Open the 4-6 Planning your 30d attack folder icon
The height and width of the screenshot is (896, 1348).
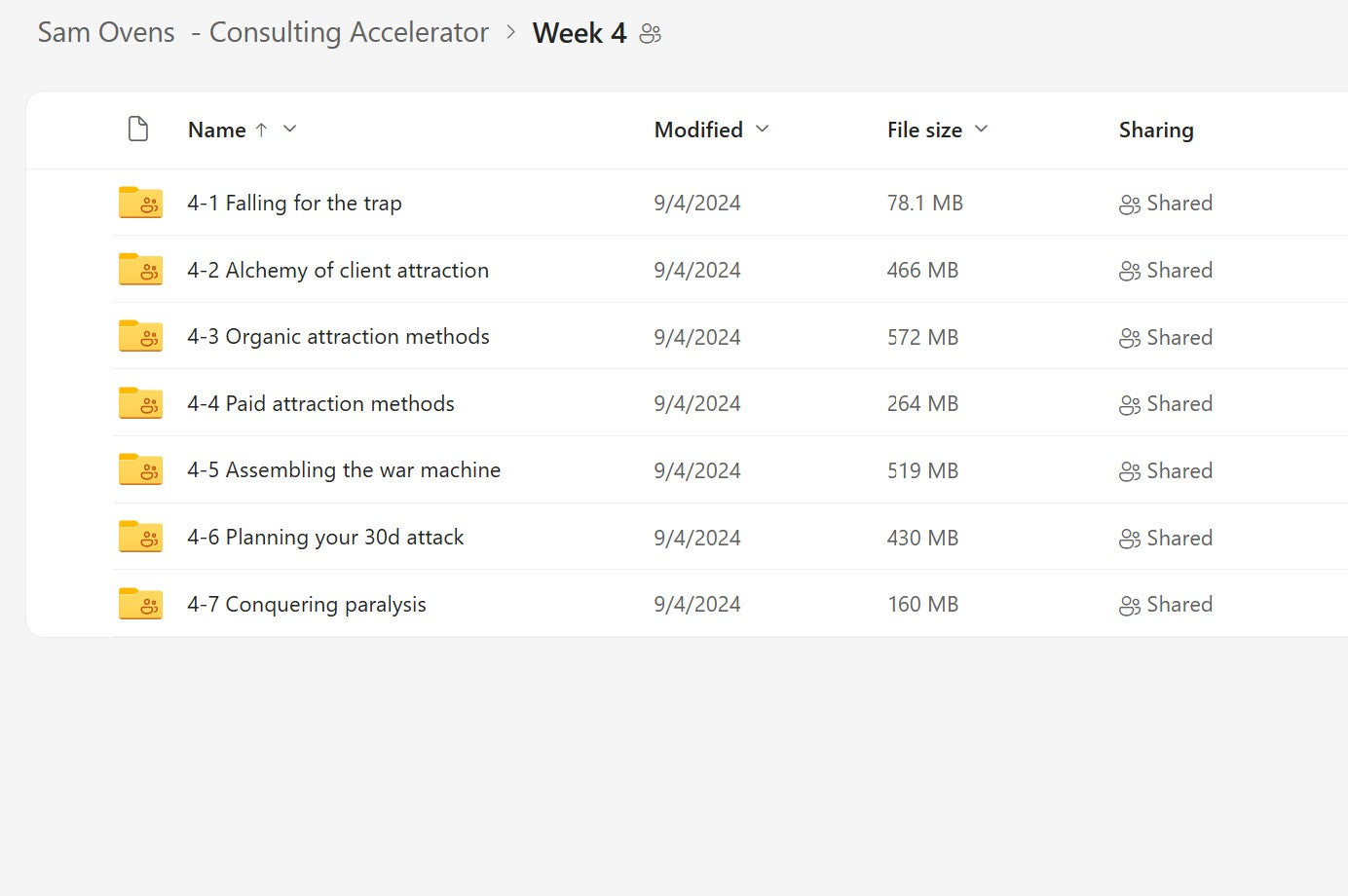coord(140,537)
